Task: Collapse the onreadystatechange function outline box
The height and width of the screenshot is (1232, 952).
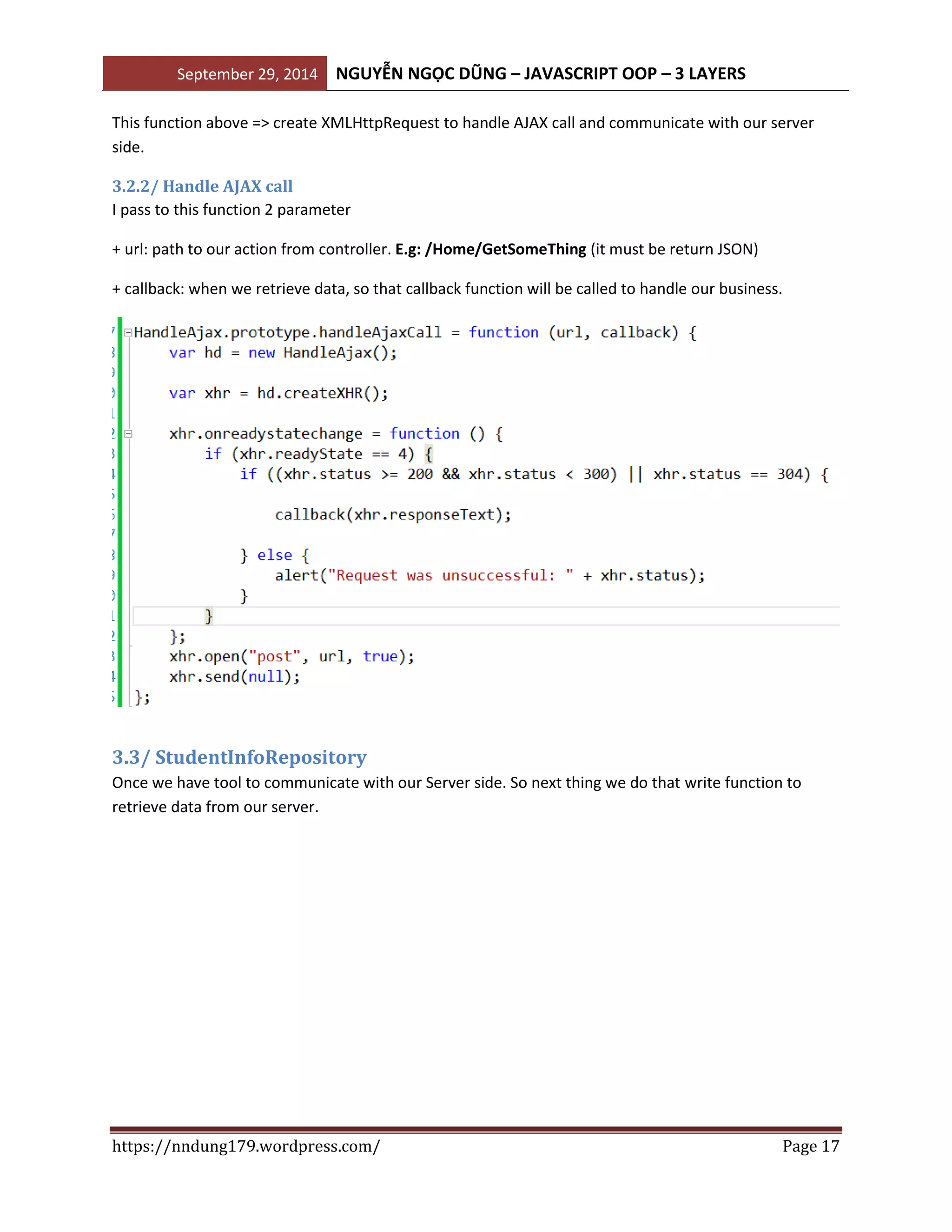Action: tap(128, 434)
